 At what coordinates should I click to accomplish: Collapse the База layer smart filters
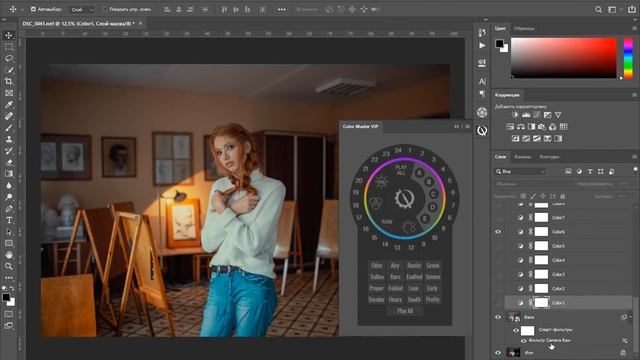point(631,317)
